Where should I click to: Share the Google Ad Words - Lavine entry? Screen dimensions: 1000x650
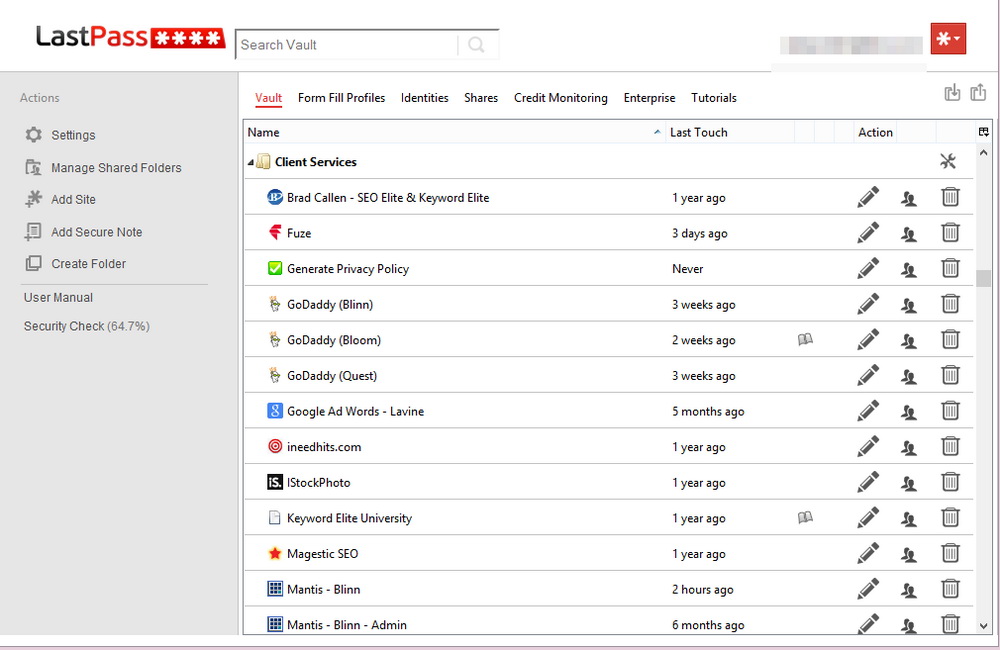coord(909,413)
